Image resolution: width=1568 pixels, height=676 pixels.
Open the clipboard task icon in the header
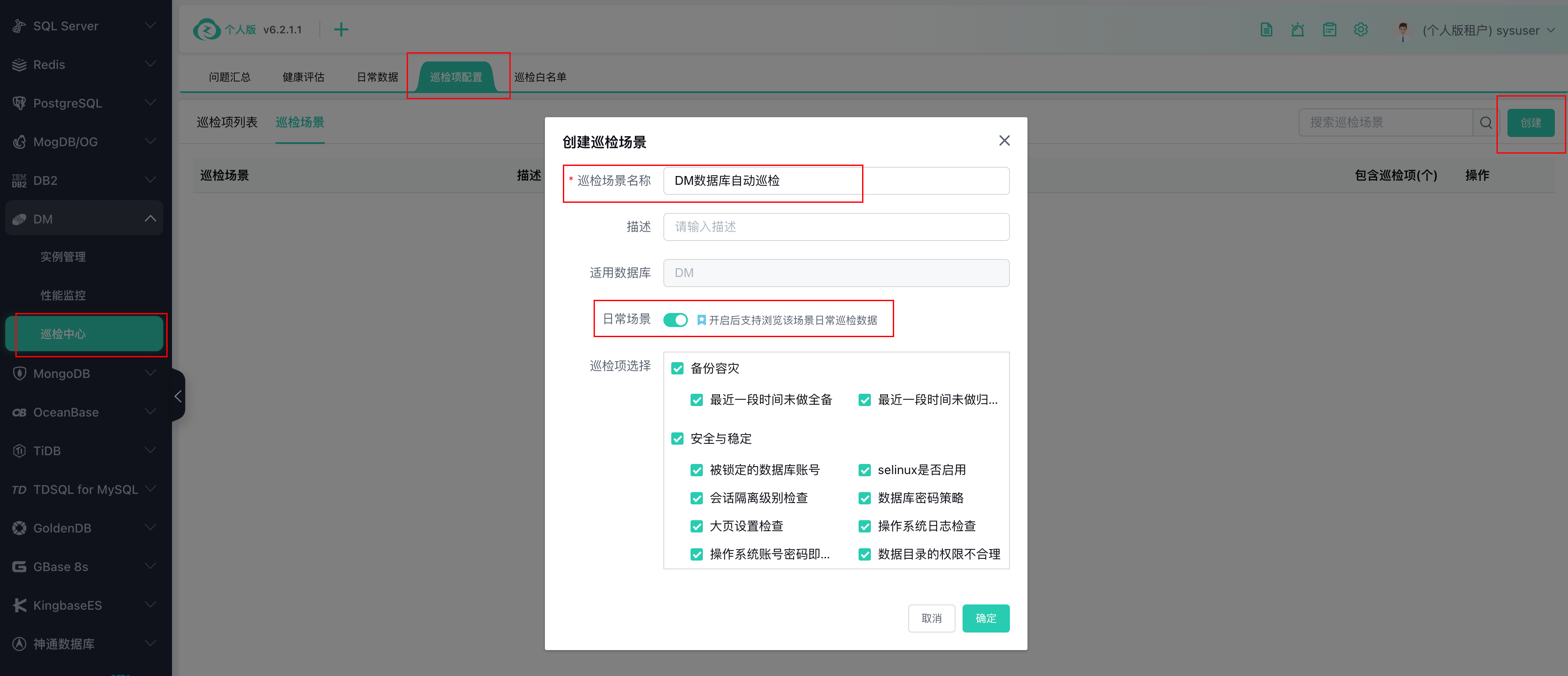click(x=1329, y=30)
